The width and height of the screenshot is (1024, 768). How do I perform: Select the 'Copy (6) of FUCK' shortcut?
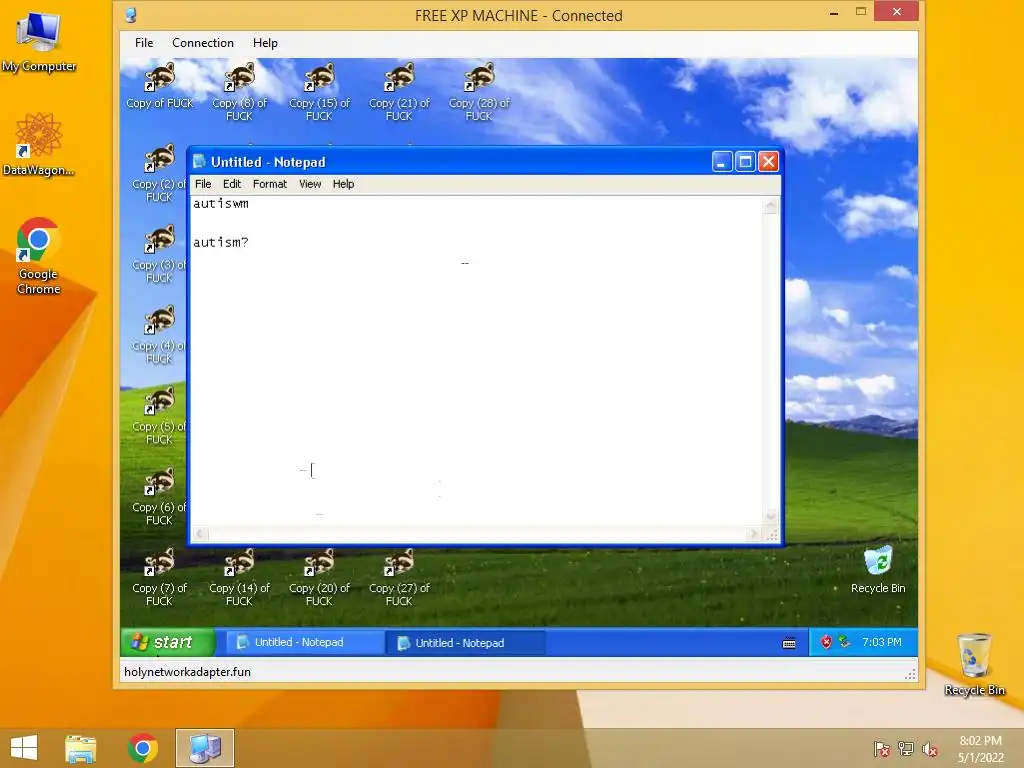(x=159, y=498)
